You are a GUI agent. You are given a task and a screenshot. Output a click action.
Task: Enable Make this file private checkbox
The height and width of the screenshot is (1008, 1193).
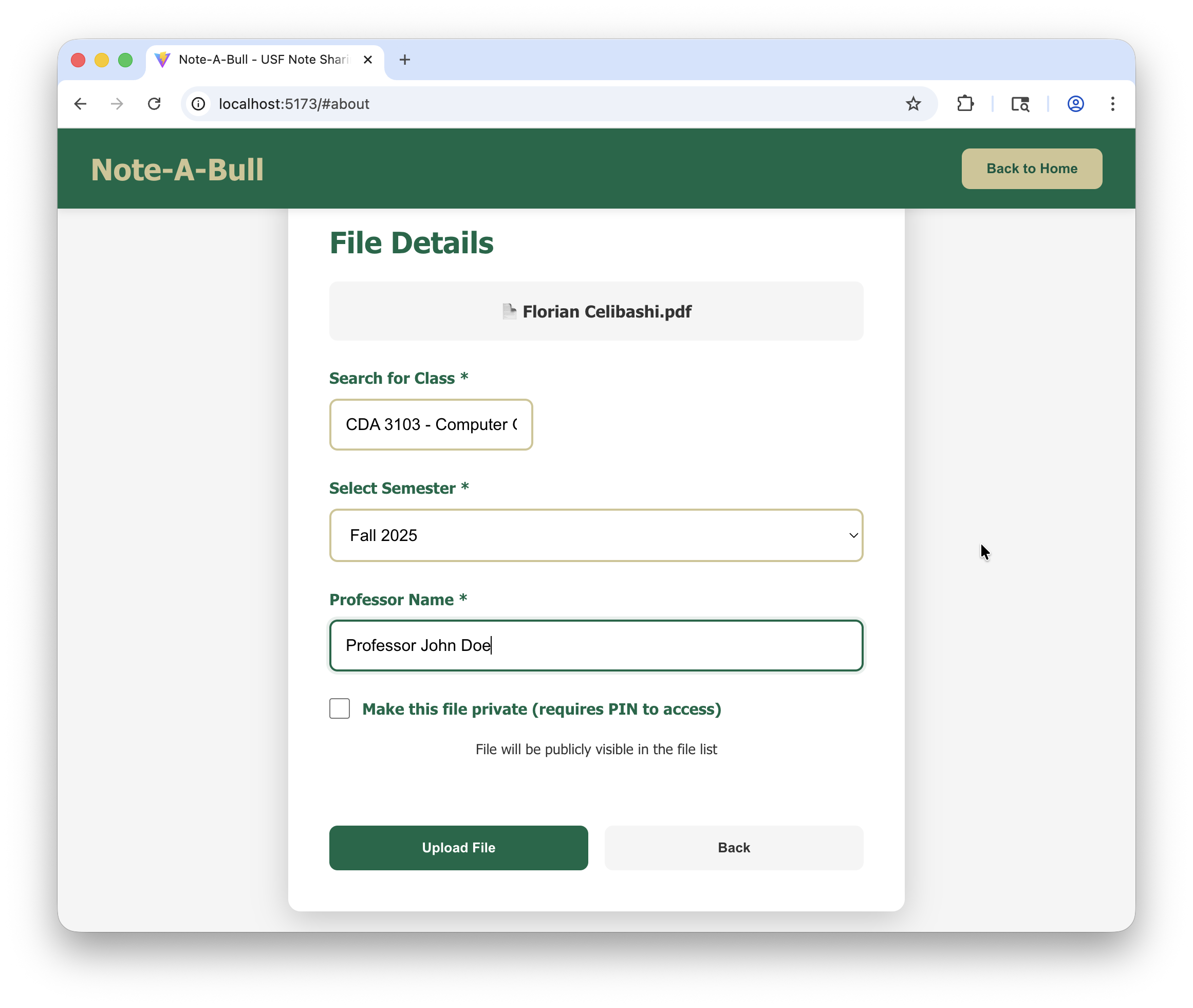[340, 708]
